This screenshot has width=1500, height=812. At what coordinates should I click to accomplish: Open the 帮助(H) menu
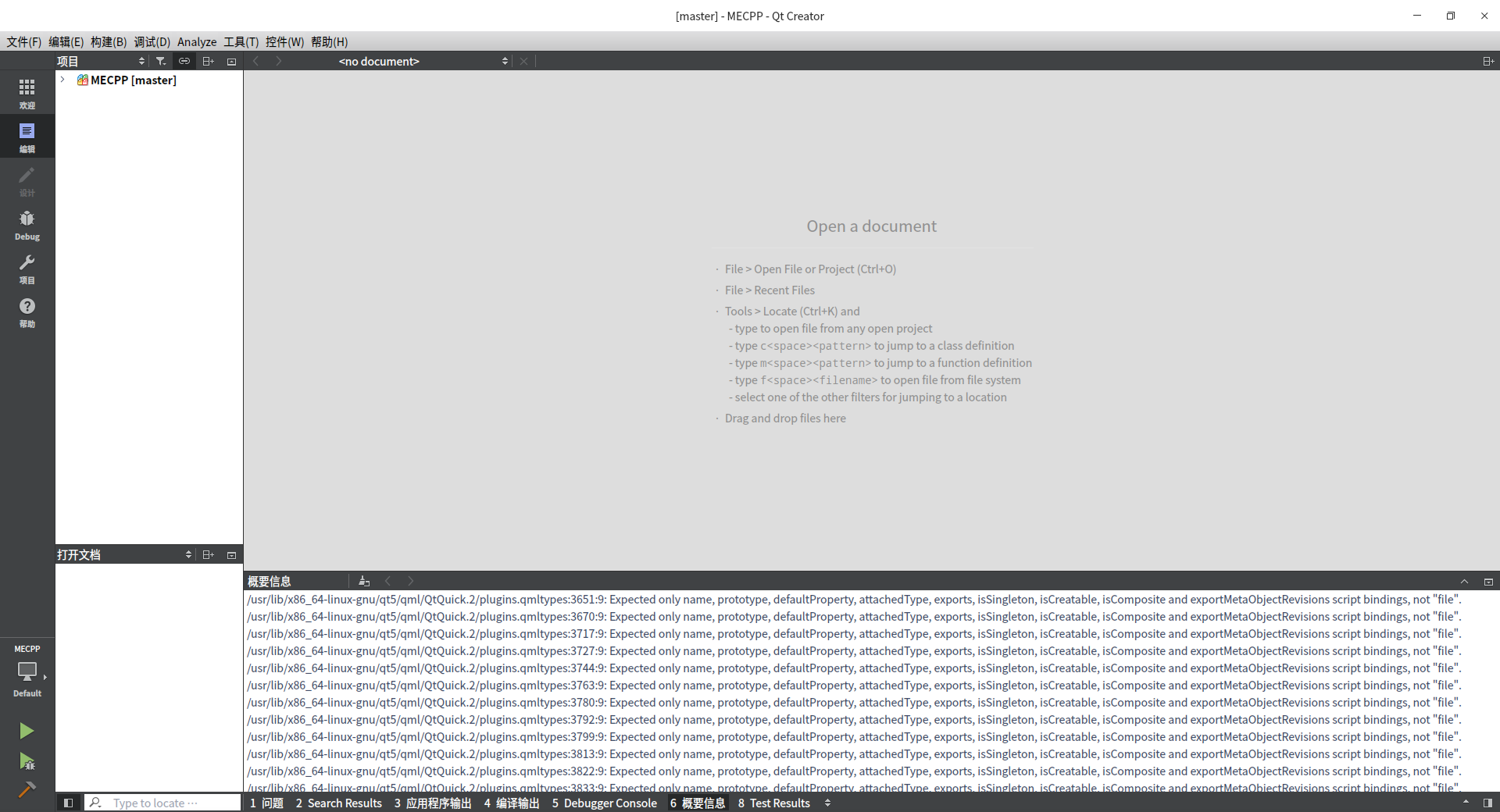tap(330, 41)
